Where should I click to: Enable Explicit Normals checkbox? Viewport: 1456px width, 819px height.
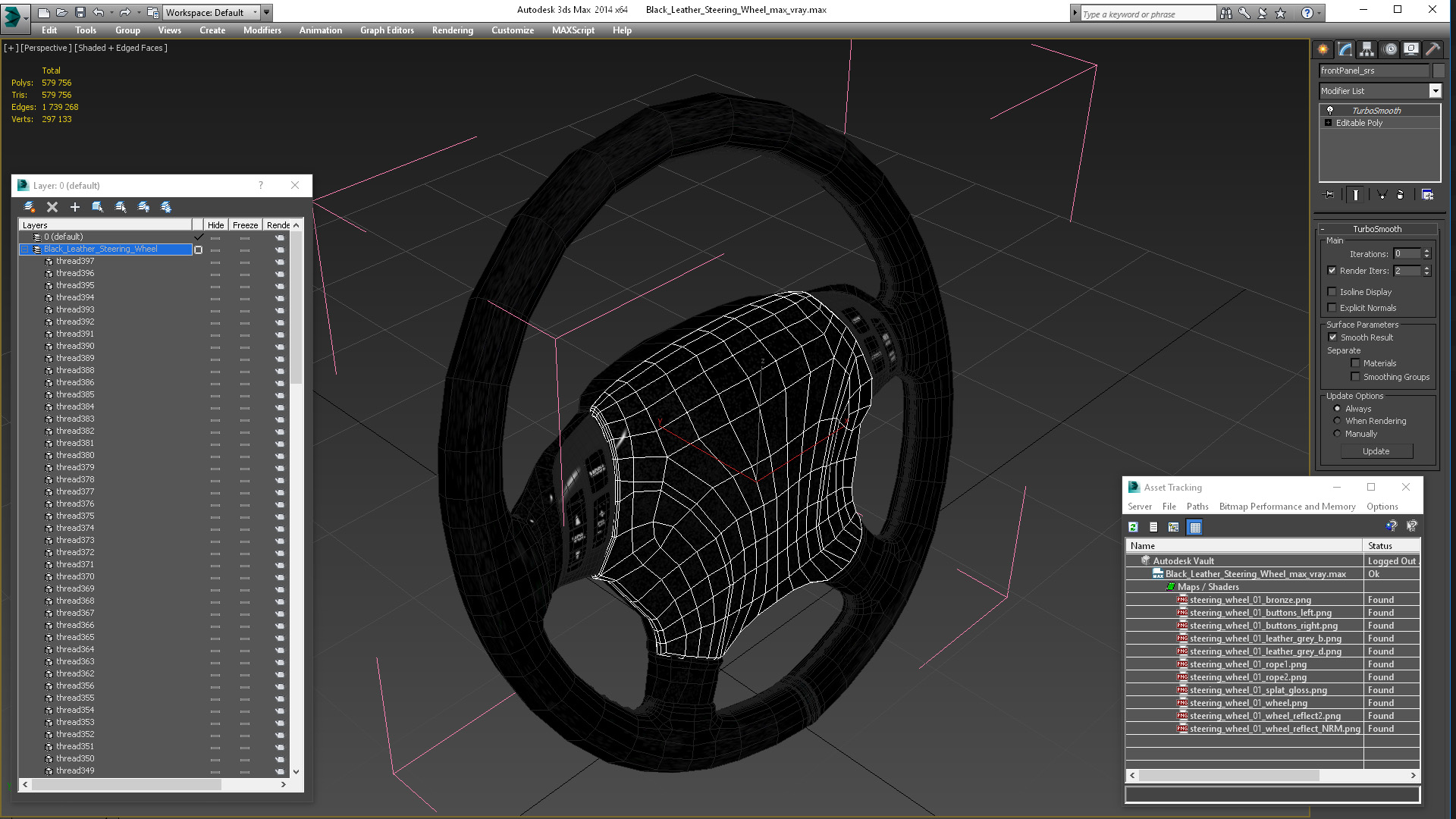point(1332,308)
